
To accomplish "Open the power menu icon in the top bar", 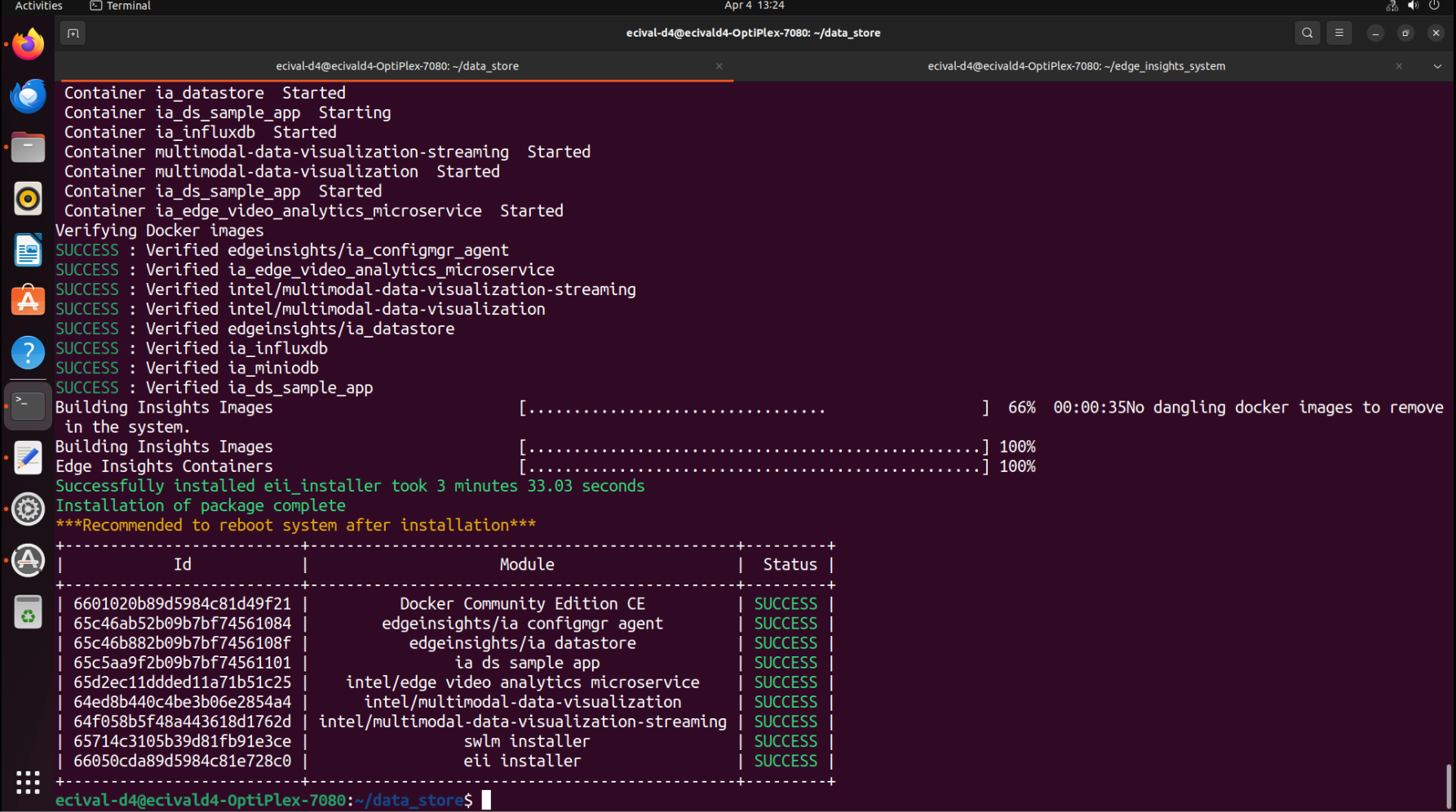I will 1434,6.
